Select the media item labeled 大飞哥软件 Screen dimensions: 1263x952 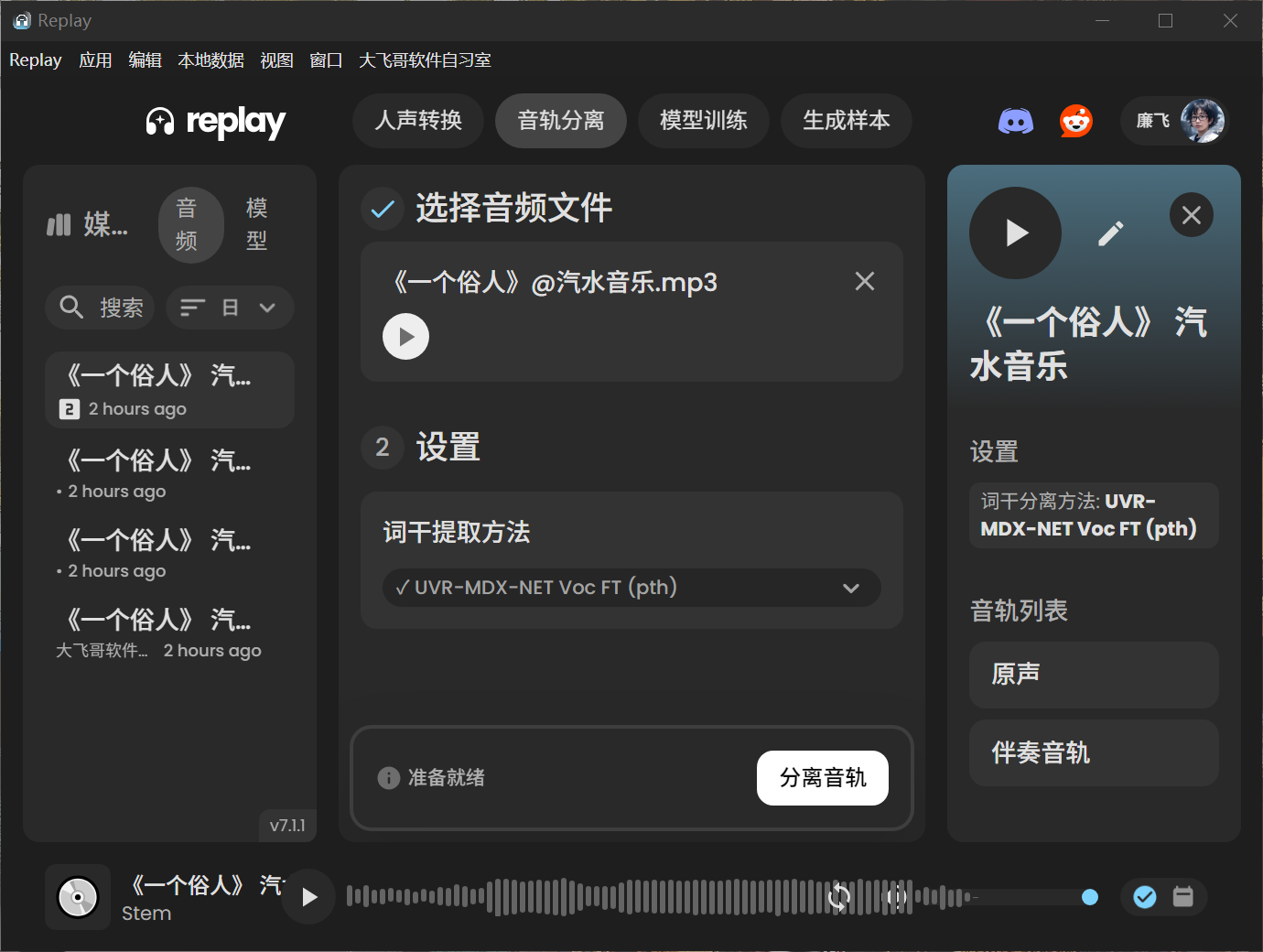coord(169,634)
